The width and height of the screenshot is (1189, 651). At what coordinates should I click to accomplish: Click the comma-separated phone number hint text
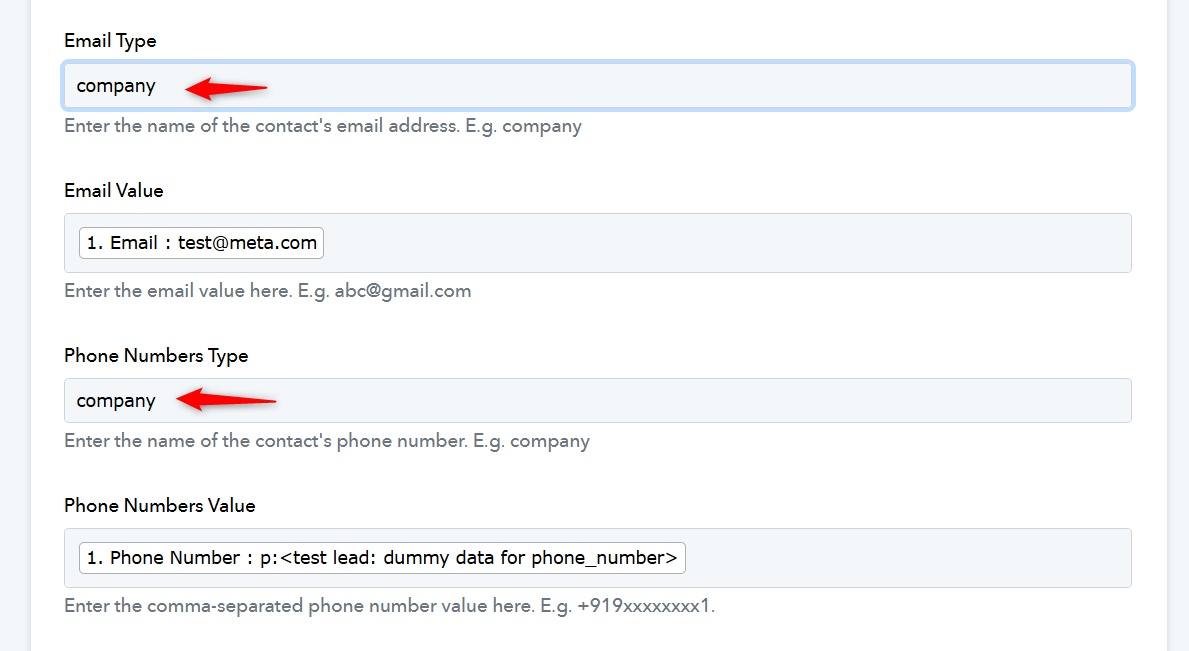[390, 607]
